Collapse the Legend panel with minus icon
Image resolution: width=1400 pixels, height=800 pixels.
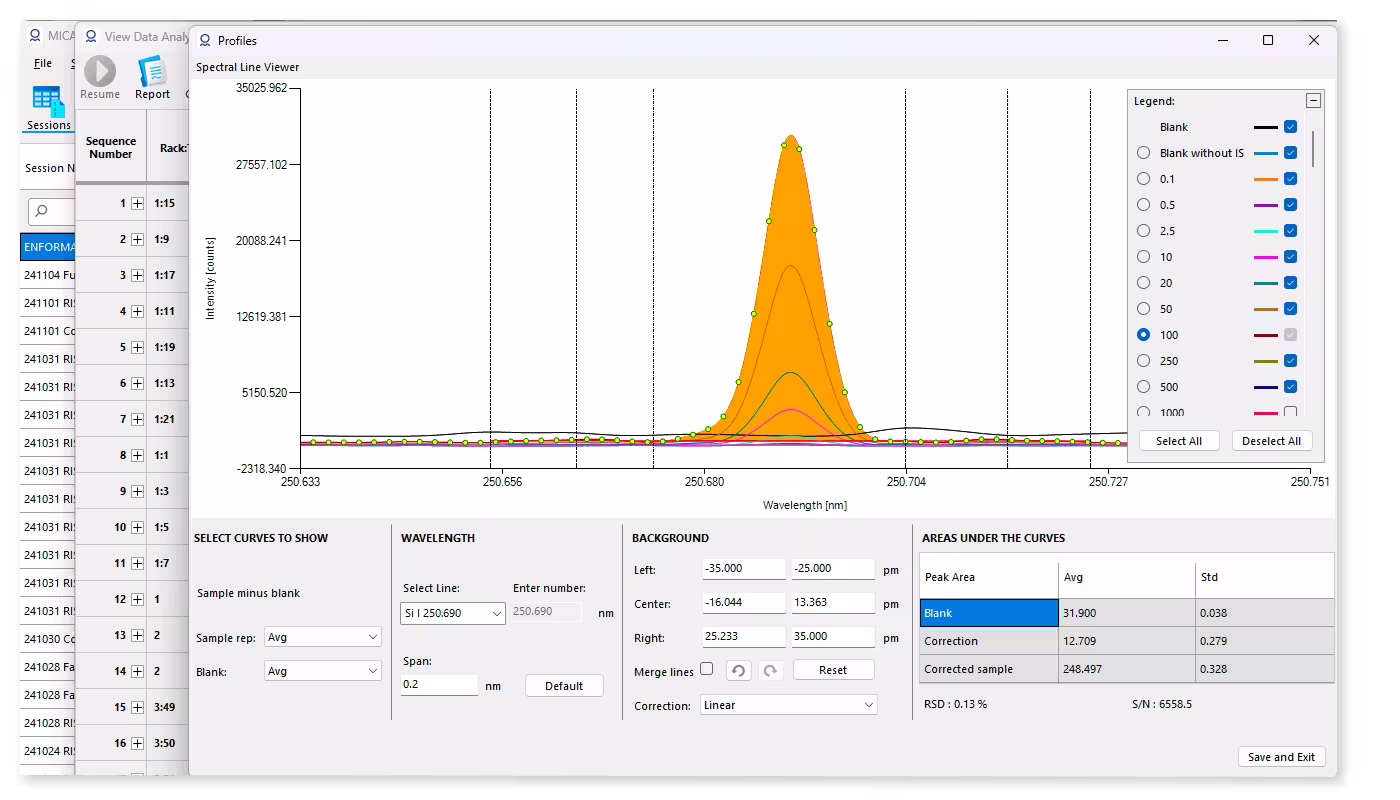pos(1313,100)
